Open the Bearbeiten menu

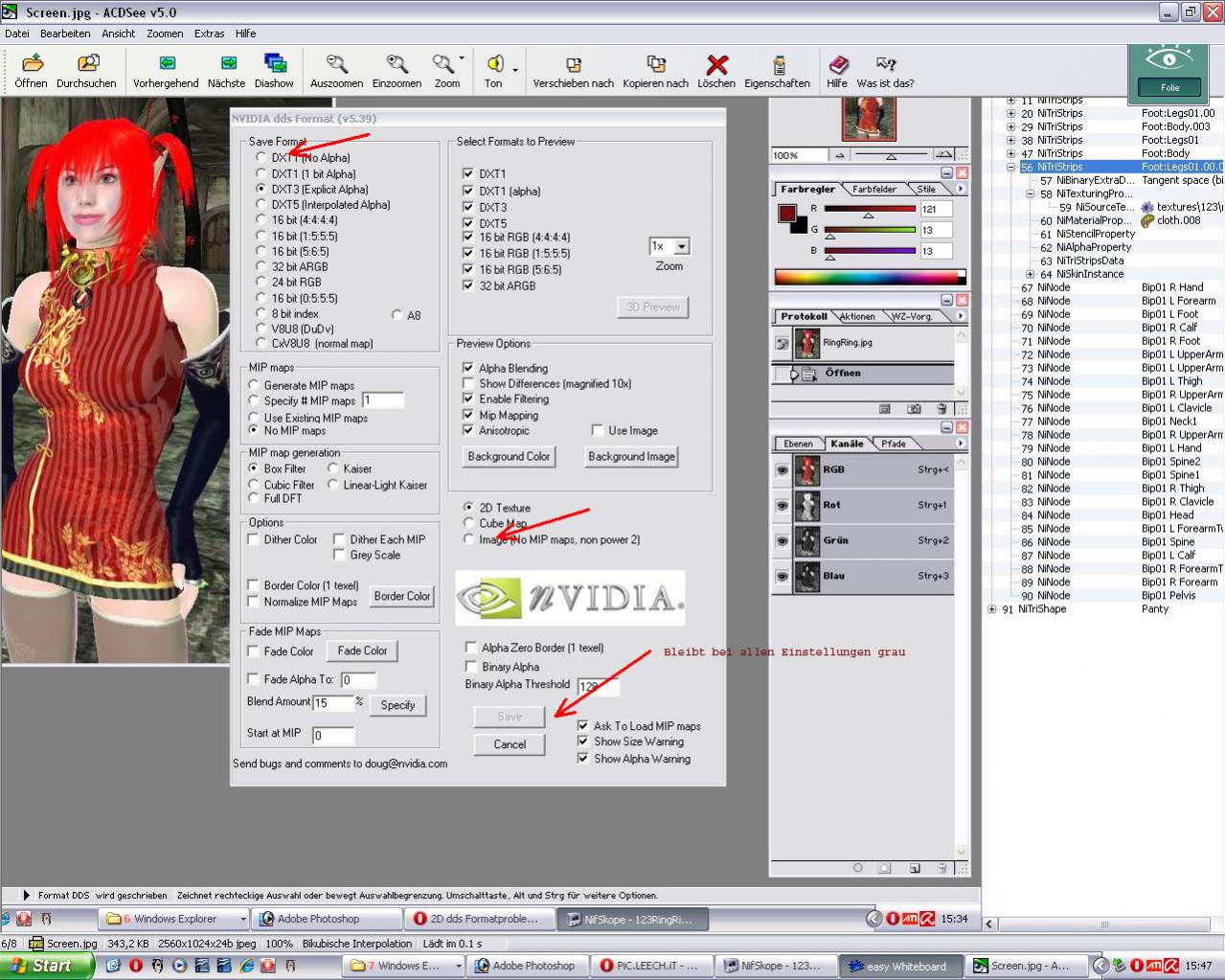(x=65, y=34)
